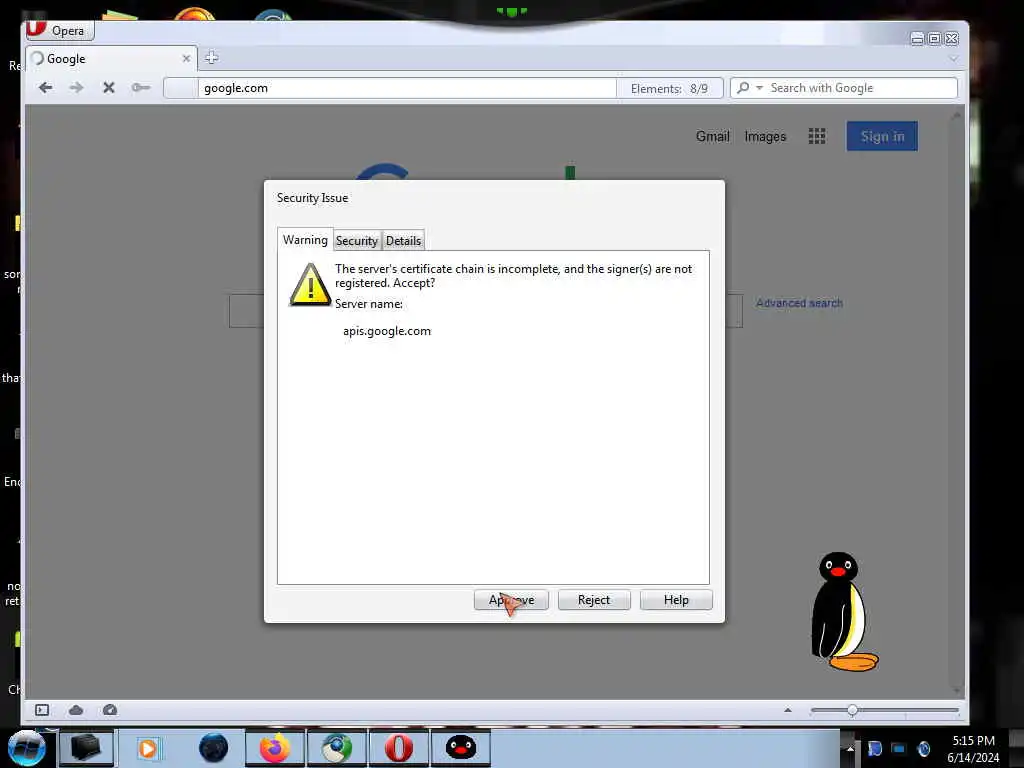This screenshot has width=1024, height=768.
Task: Open the Windows Start menu
Action: pyautogui.click(x=27, y=748)
